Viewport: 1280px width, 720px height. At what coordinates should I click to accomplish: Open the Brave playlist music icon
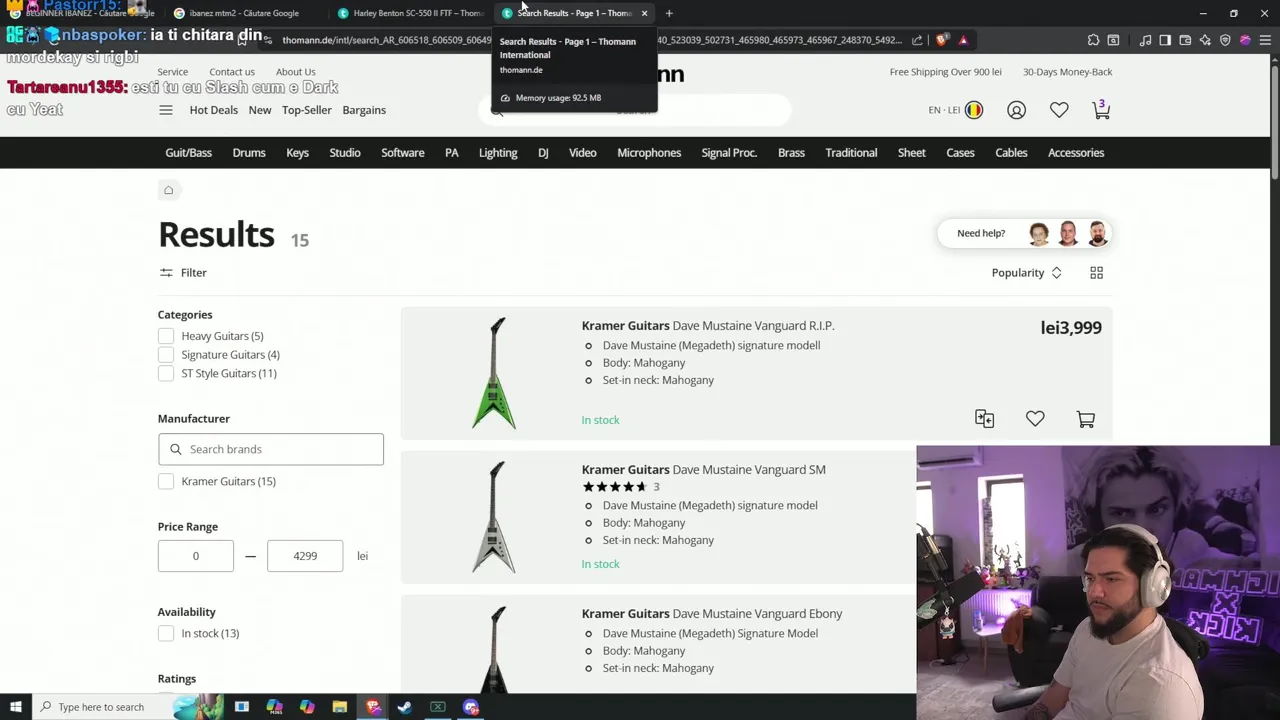click(1145, 40)
